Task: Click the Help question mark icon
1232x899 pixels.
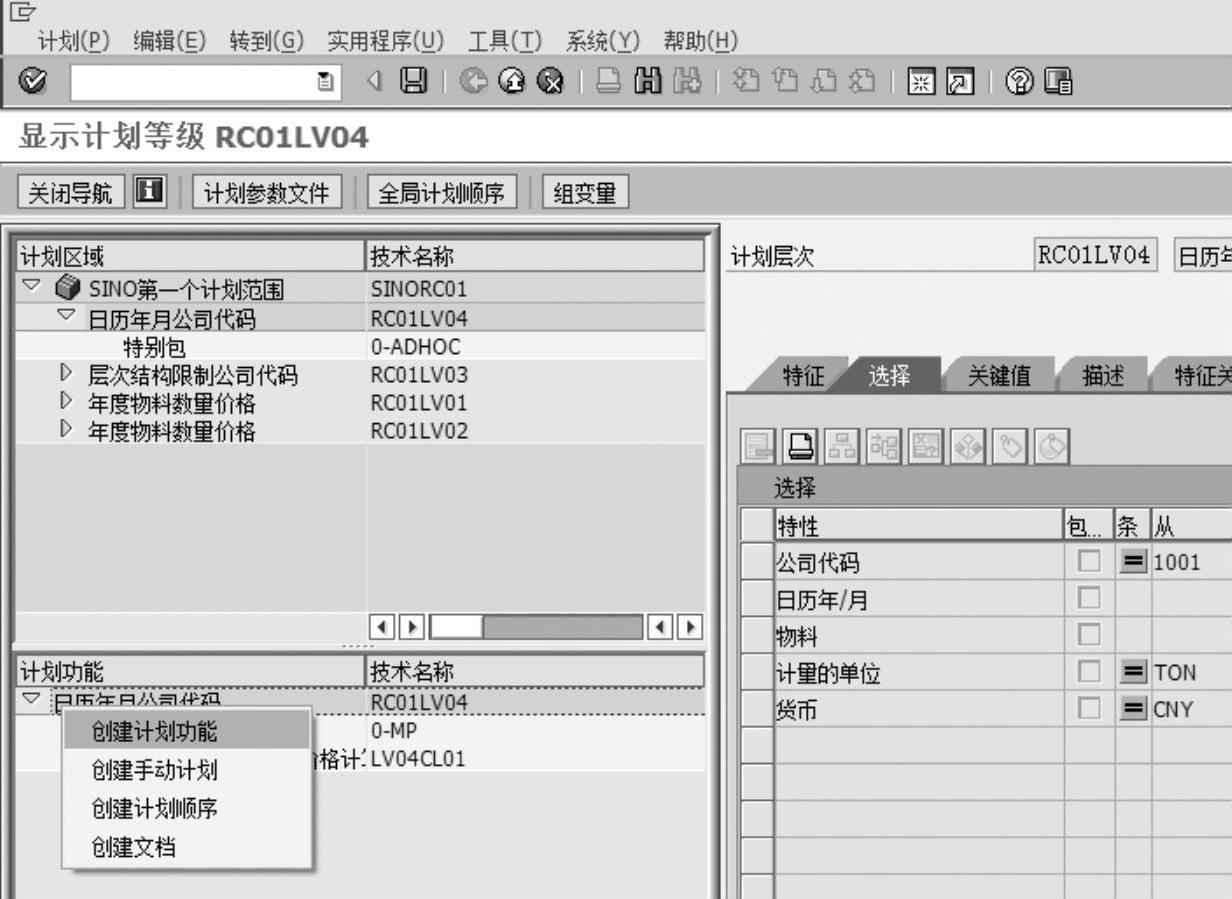Action: point(1019,81)
